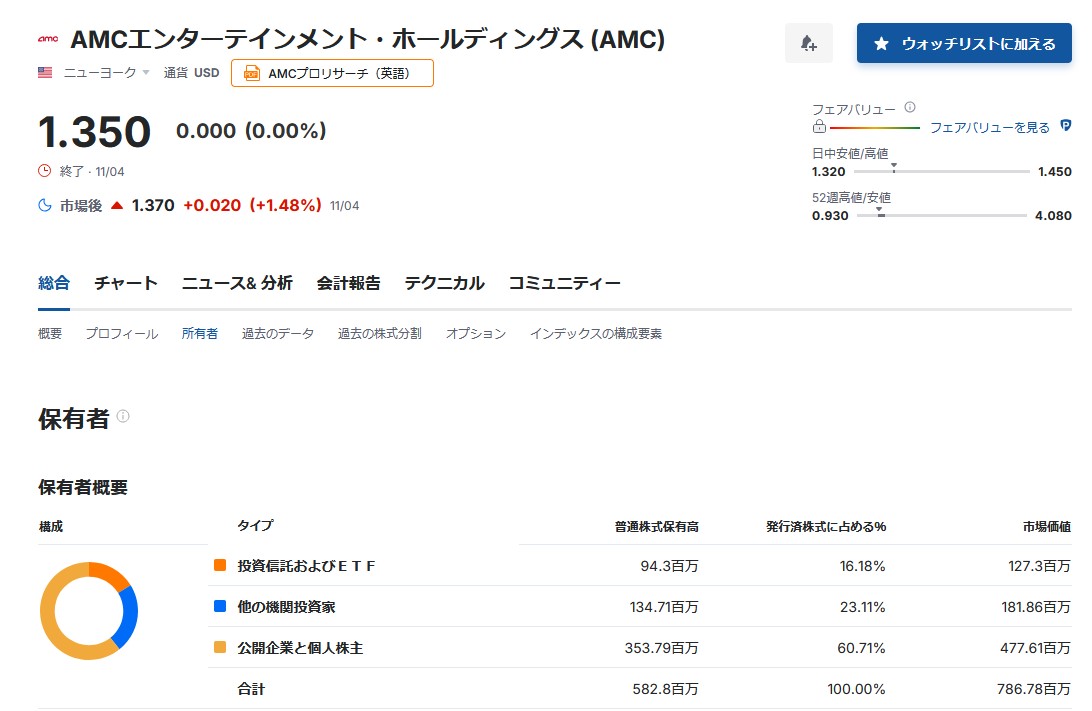
Task: Click info icon next to 保有者 heading
Action: (x=123, y=416)
